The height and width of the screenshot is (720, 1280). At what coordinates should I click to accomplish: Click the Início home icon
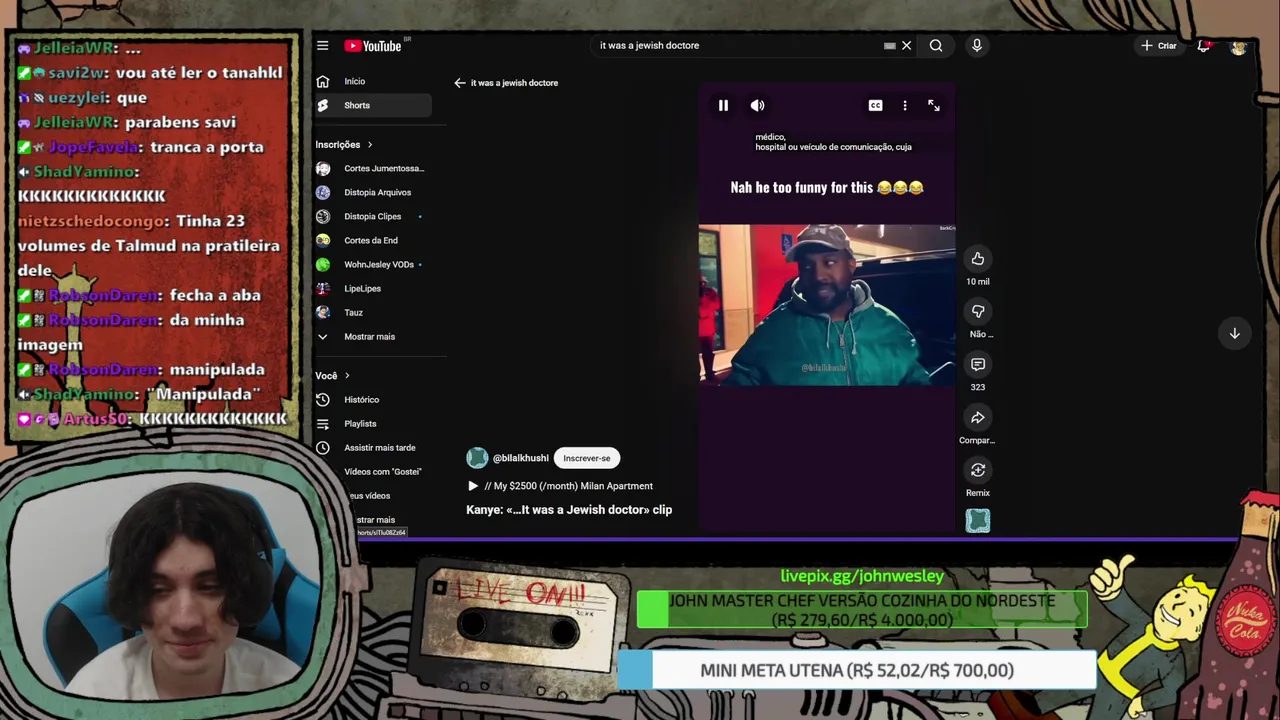point(323,81)
